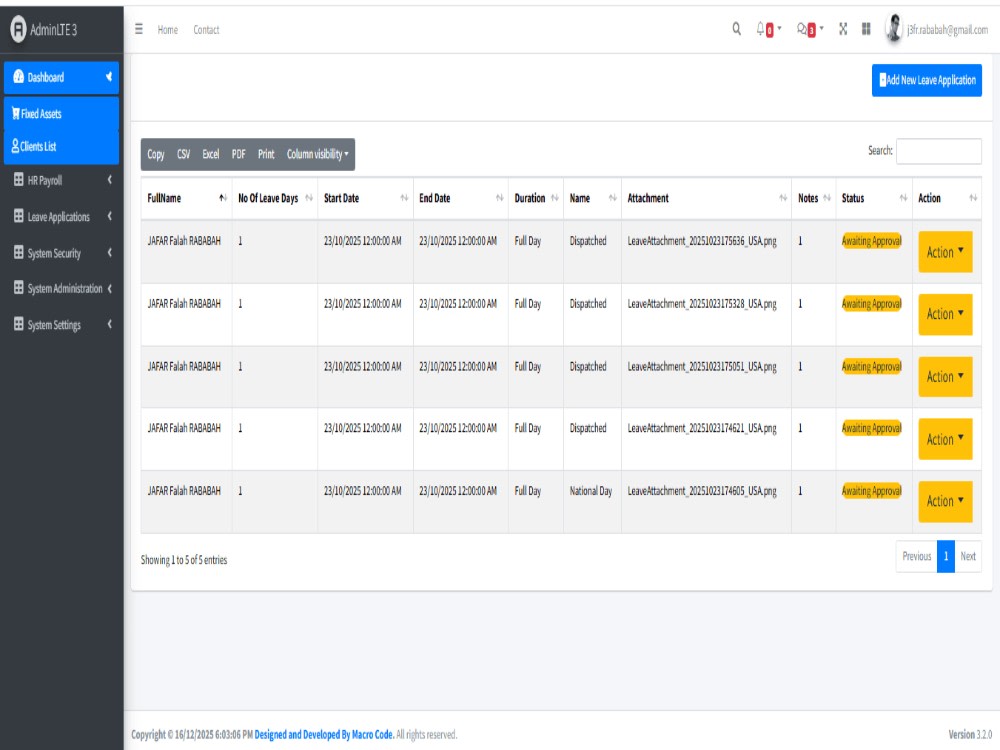The height and width of the screenshot is (750, 1000).
Task: Follow the Designed and Developed By Macro Code link
Action: coord(324,735)
